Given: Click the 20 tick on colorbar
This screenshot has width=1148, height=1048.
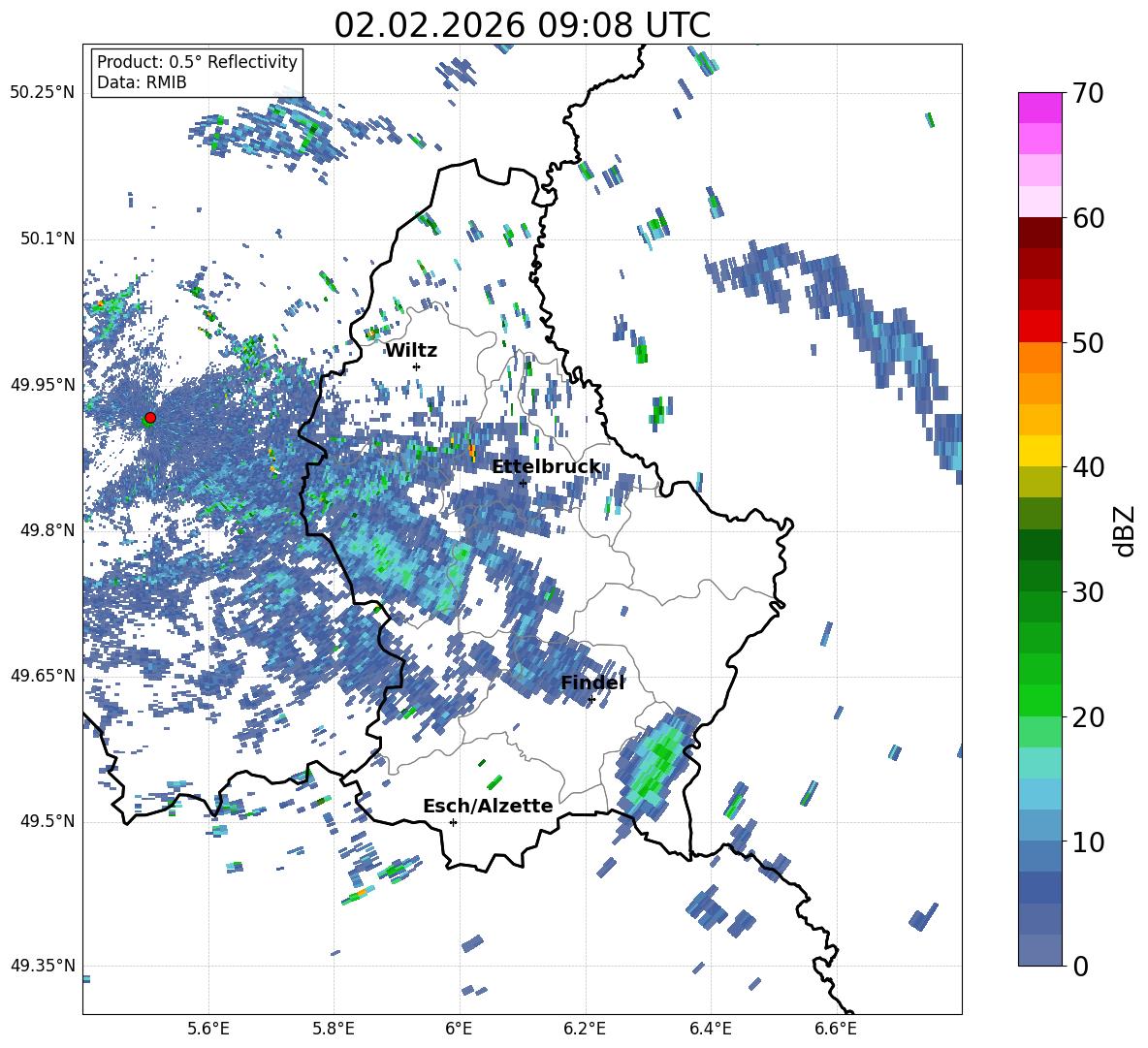Looking at the screenshot, I should (1087, 716).
